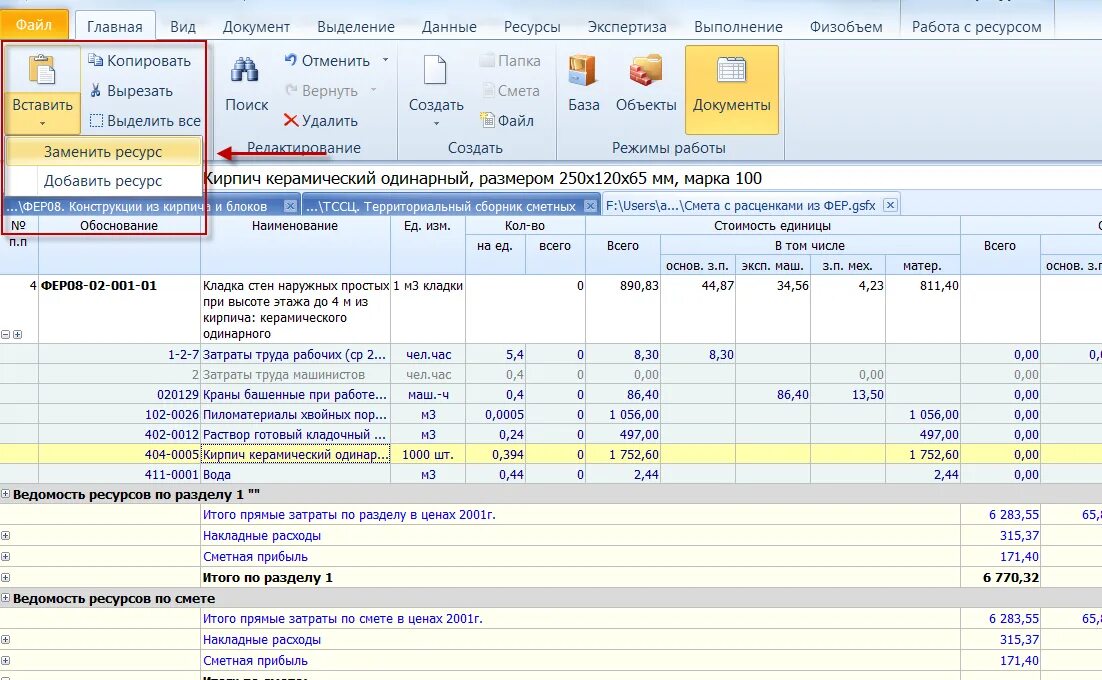Close the ТССЦ document tab

[x=590, y=206]
